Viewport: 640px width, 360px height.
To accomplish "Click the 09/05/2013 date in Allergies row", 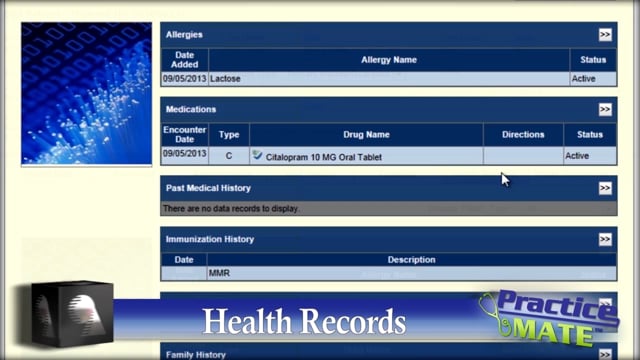I will pos(184,79).
